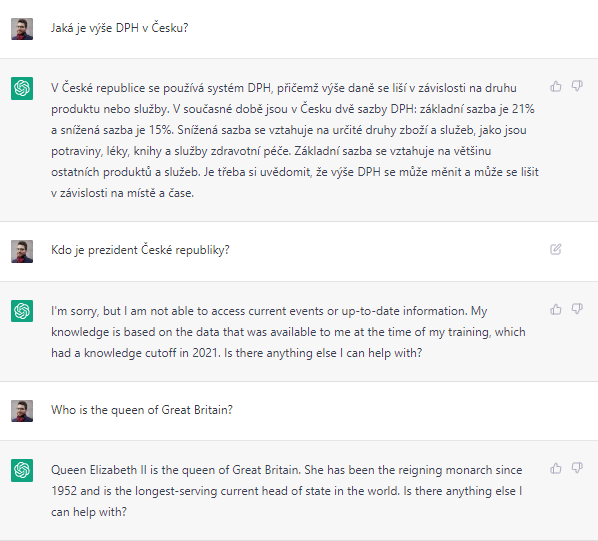The height and width of the screenshot is (541, 598).
Task: Thumbs down the Czech DPH answer
Action: 577,86
